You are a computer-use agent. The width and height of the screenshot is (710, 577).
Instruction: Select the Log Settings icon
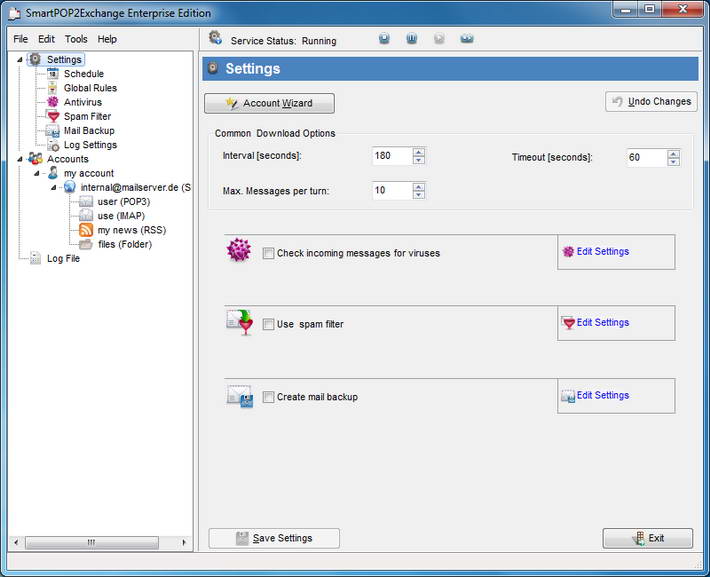[x=53, y=145]
